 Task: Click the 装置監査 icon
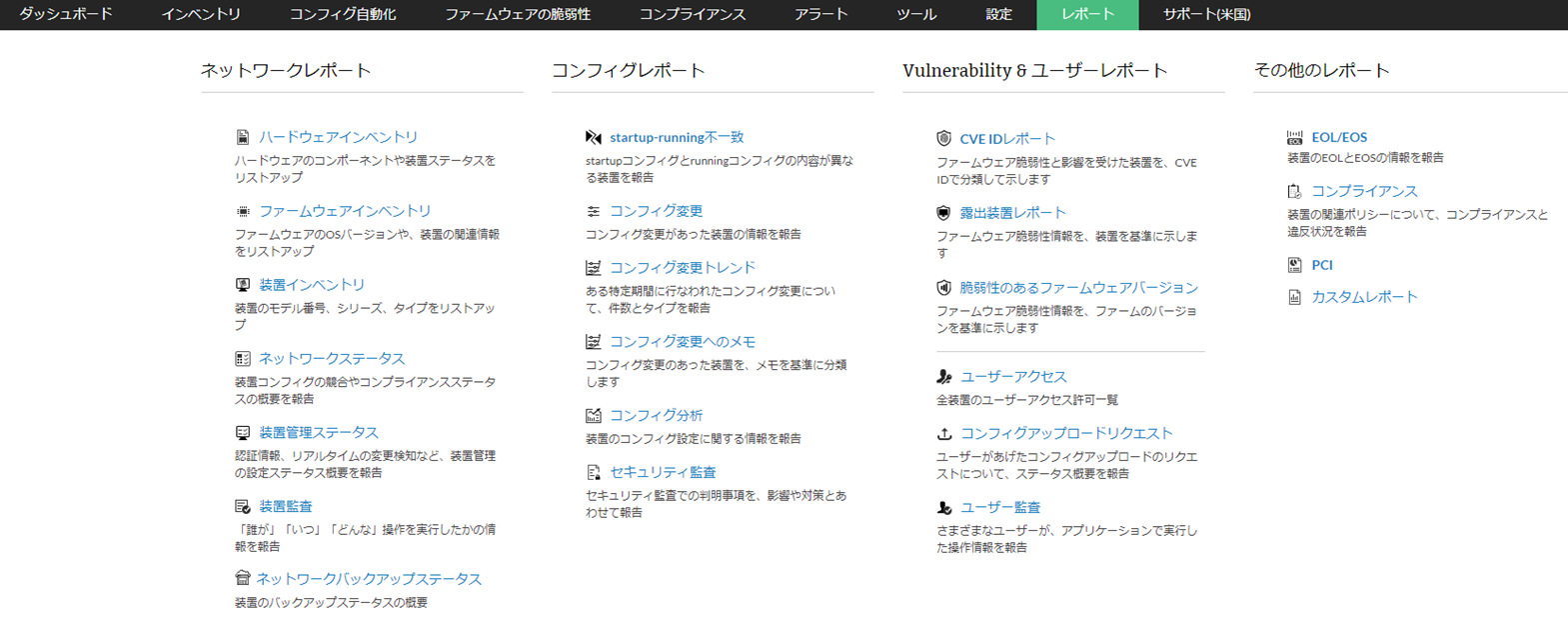[x=242, y=507]
